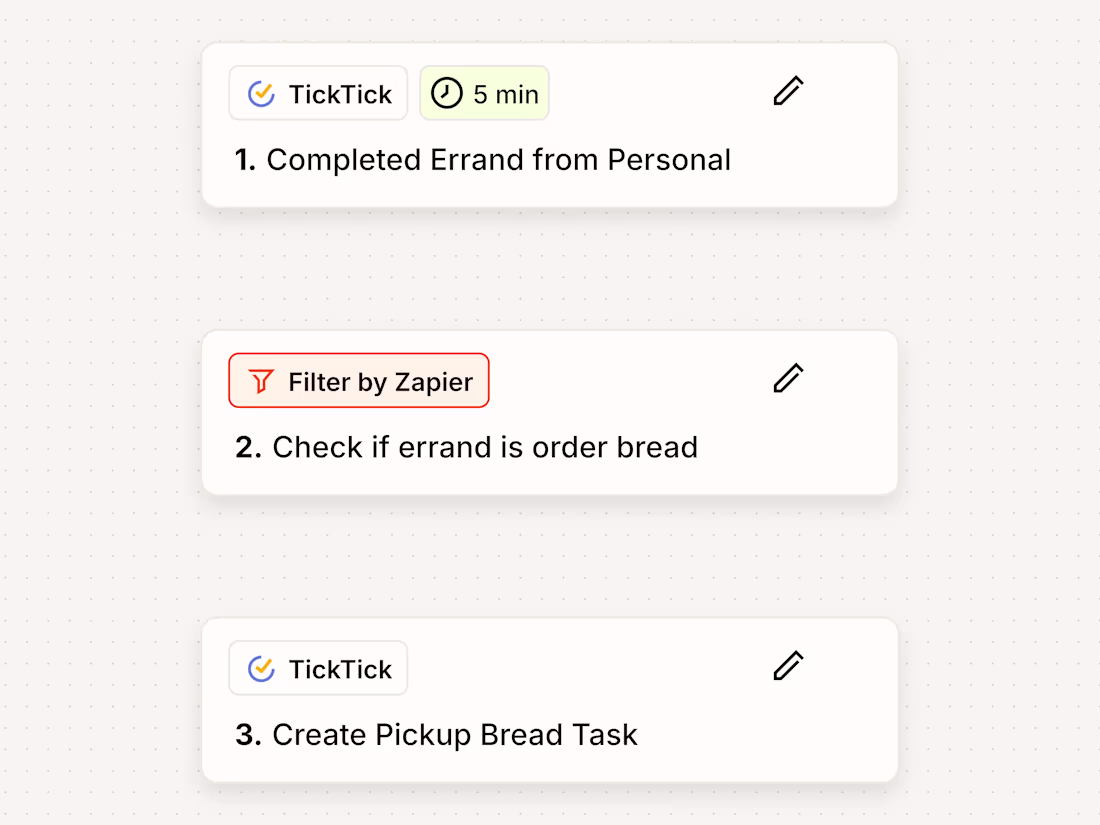This screenshot has width=1100, height=825.
Task: Click the clock icon inside the 5 min badge
Action: click(446, 92)
